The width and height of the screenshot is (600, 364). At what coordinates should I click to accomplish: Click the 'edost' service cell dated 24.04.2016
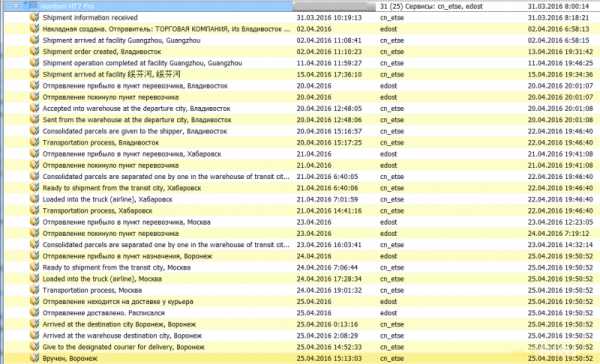[388, 256]
